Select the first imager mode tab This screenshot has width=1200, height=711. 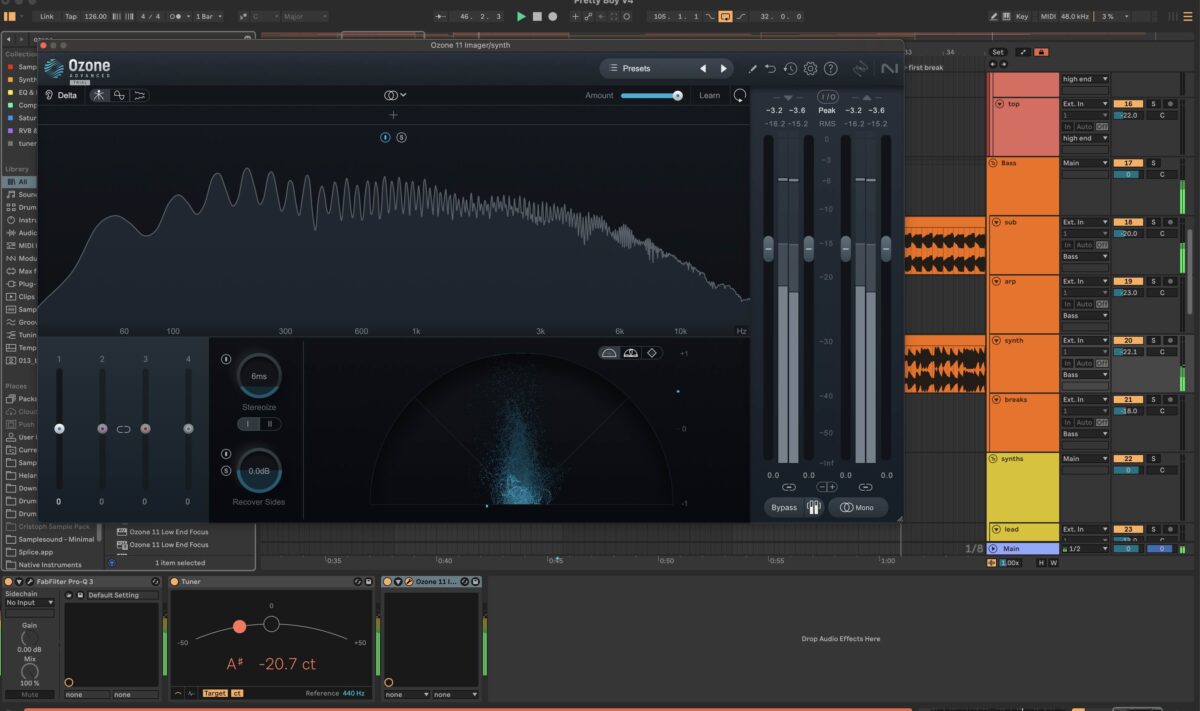[99, 96]
